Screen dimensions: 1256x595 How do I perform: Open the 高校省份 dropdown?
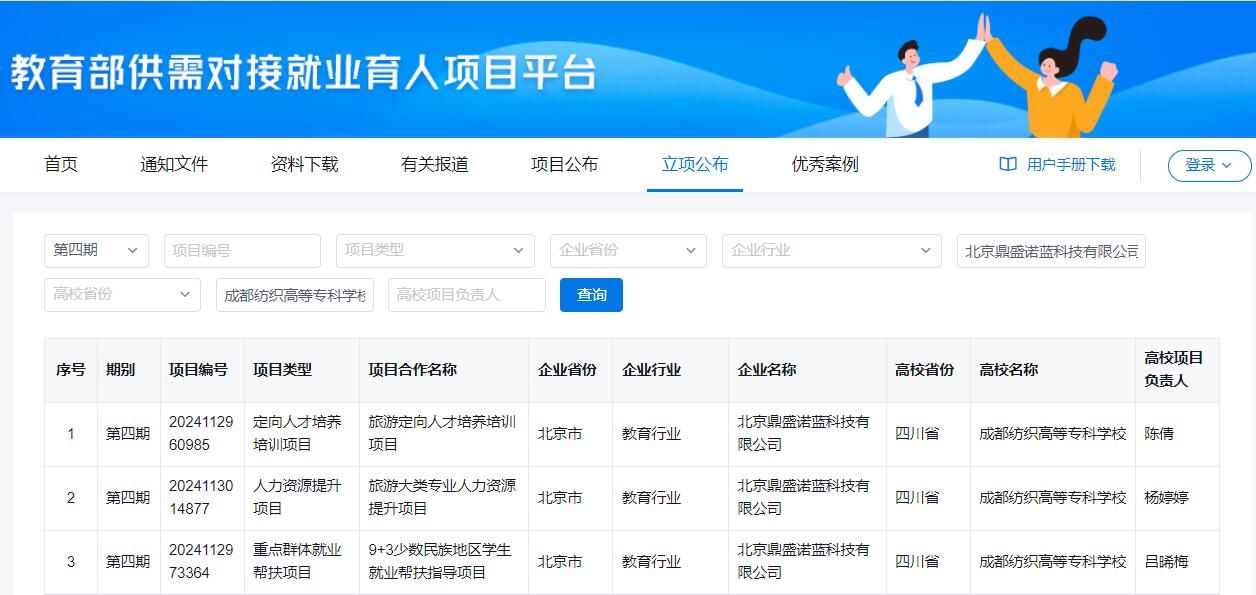(x=122, y=295)
